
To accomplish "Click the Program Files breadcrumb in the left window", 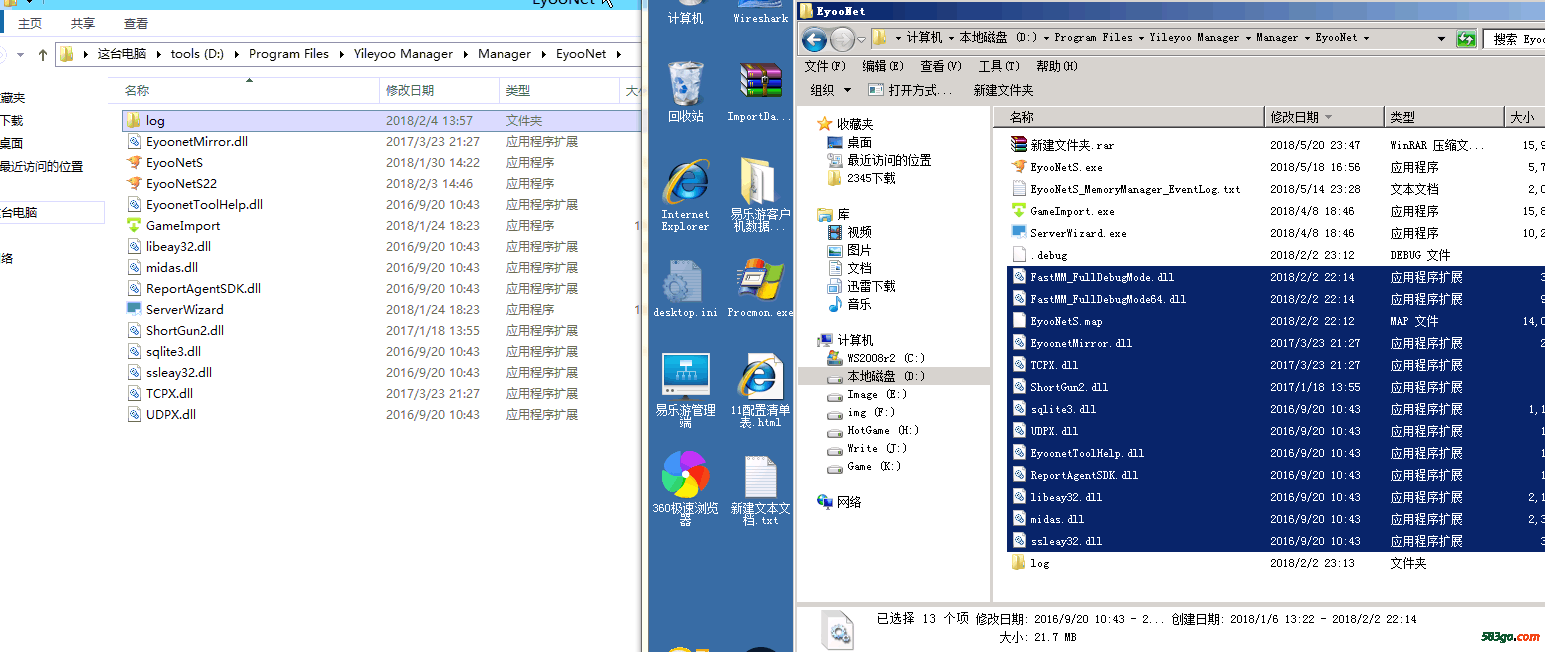I will (289, 54).
